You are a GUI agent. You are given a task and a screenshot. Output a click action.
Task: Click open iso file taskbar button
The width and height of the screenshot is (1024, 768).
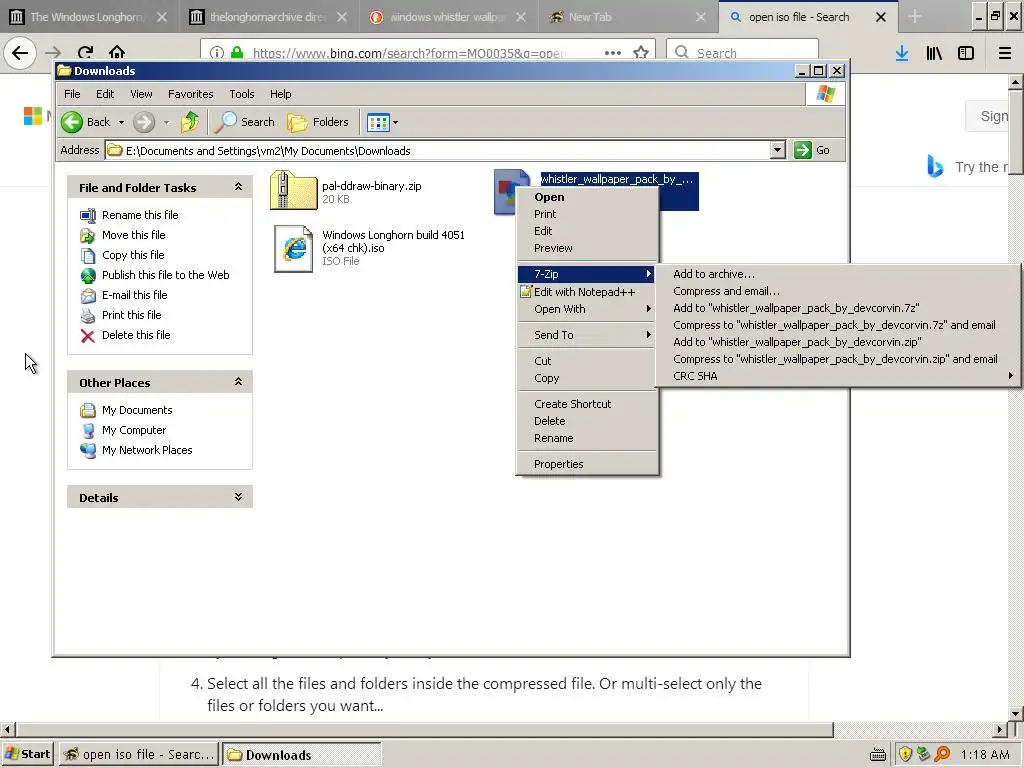pos(138,754)
